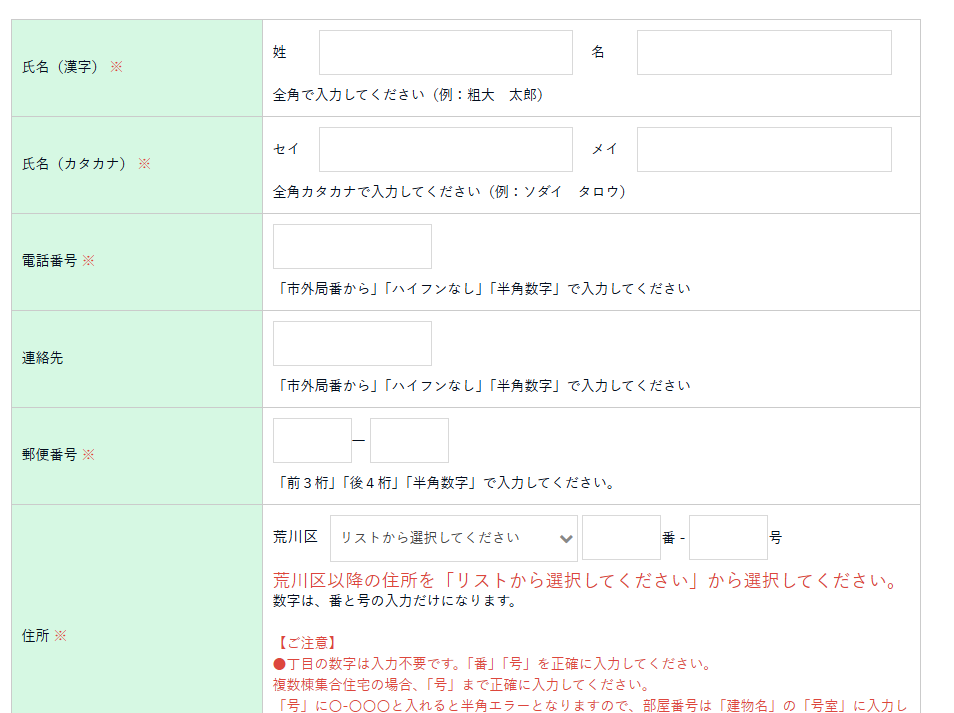Click the 住所 row label

pyautogui.click(x=35, y=636)
